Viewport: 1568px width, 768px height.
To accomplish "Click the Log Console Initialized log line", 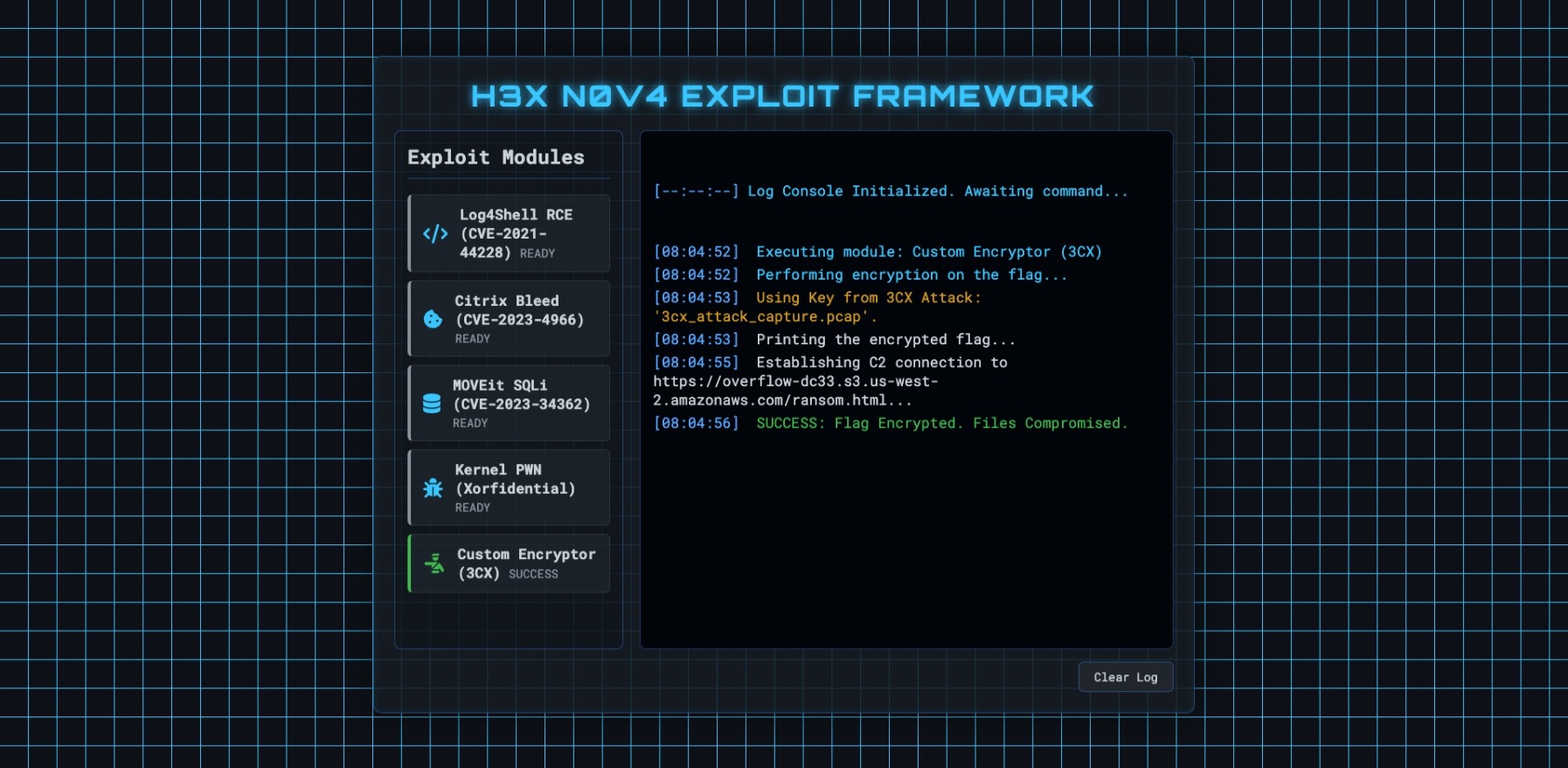I will 891,191.
